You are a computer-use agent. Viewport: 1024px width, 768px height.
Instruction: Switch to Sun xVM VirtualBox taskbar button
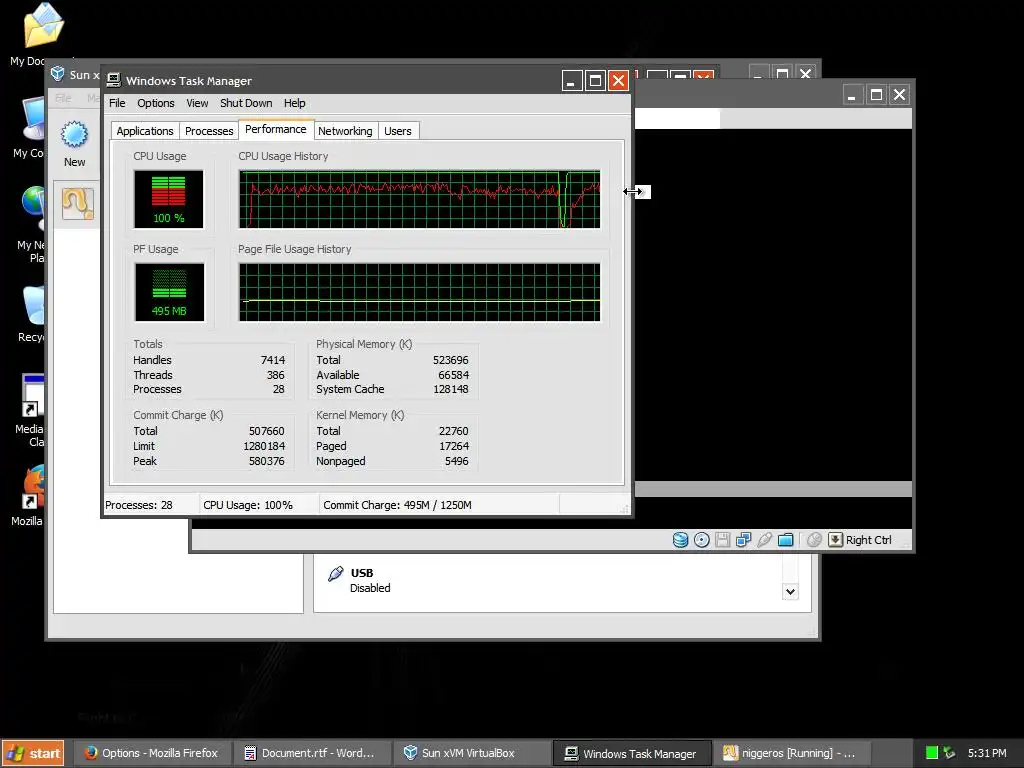pos(472,753)
